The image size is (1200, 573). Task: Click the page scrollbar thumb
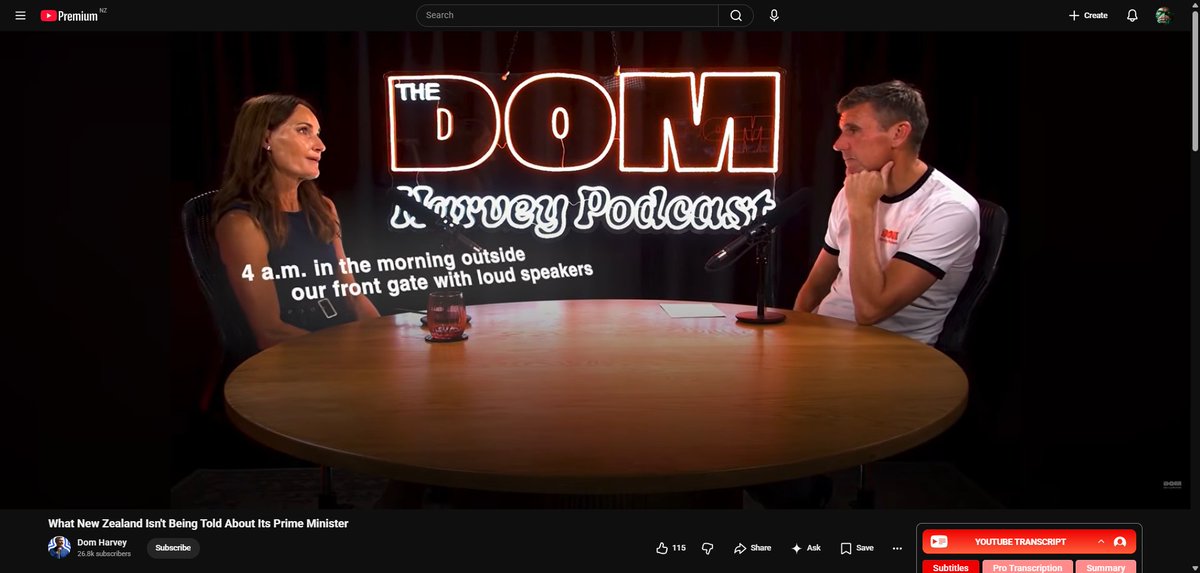pyautogui.click(x=1193, y=83)
